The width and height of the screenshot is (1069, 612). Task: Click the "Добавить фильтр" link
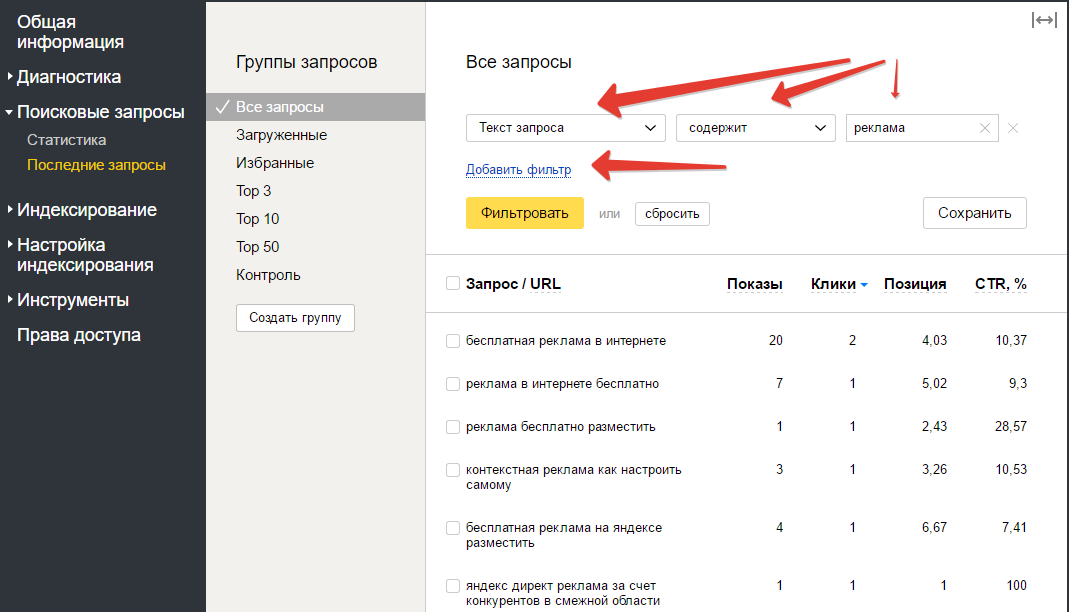click(519, 170)
